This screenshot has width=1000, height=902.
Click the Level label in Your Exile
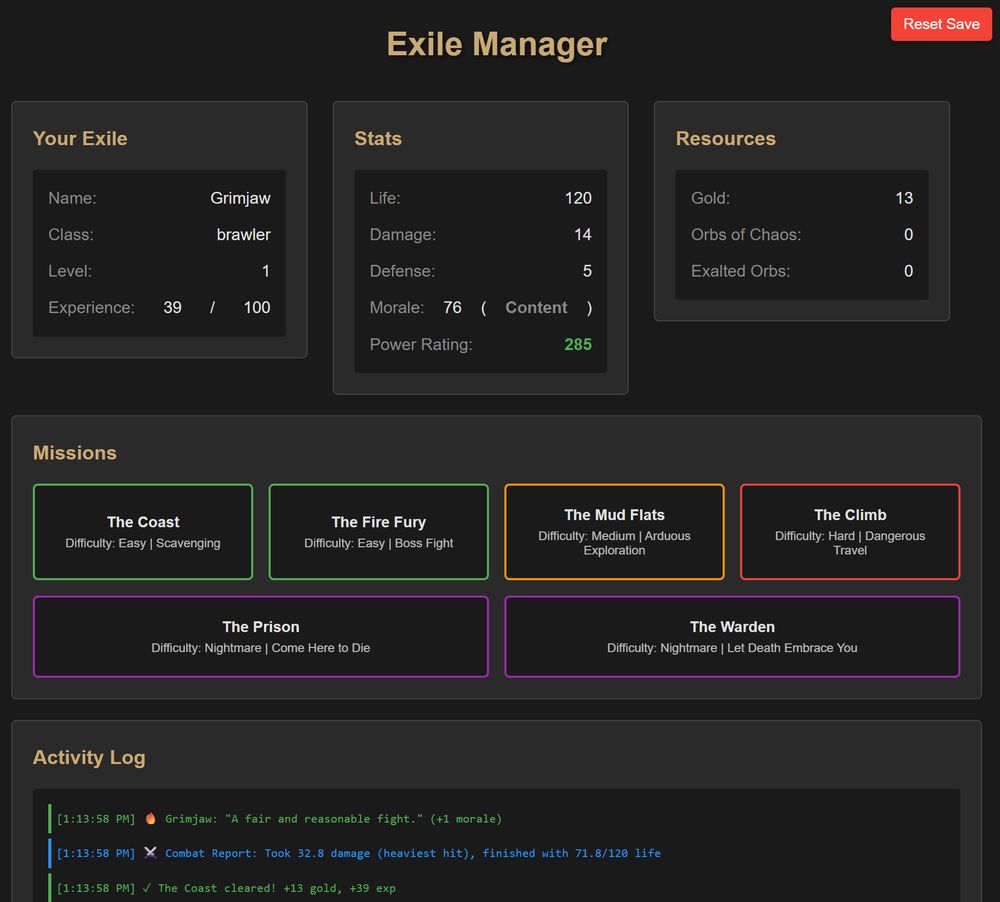(x=70, y=271)
